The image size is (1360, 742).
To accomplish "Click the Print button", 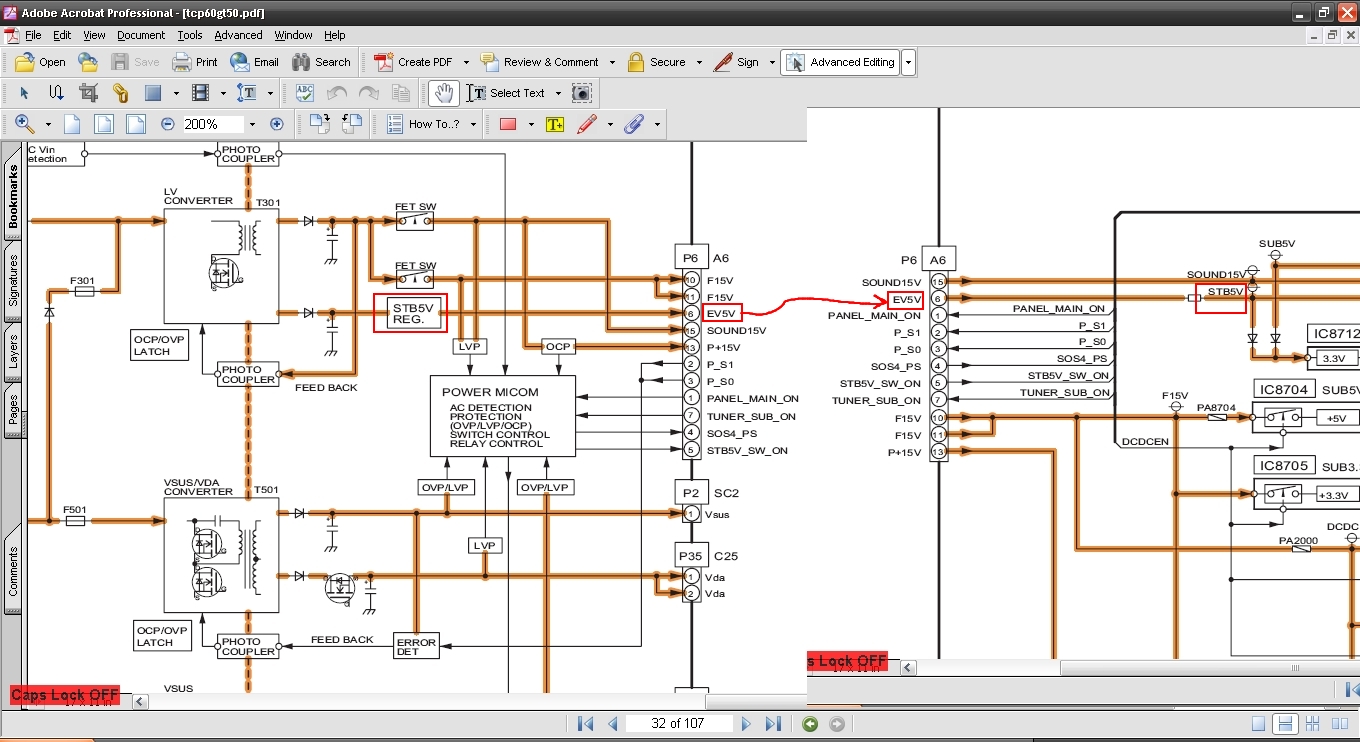I will pyautogui.click(x=195, y=62).
